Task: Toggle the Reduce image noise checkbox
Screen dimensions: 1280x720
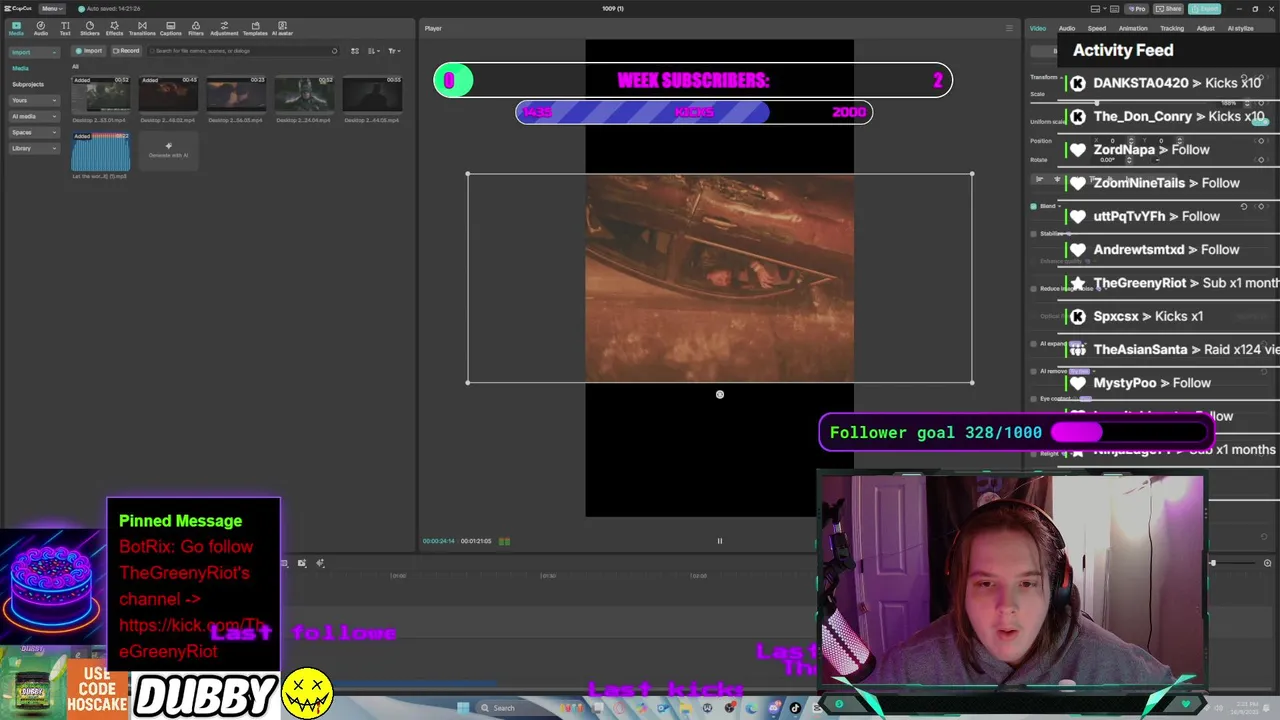Action: [1033, 289]
